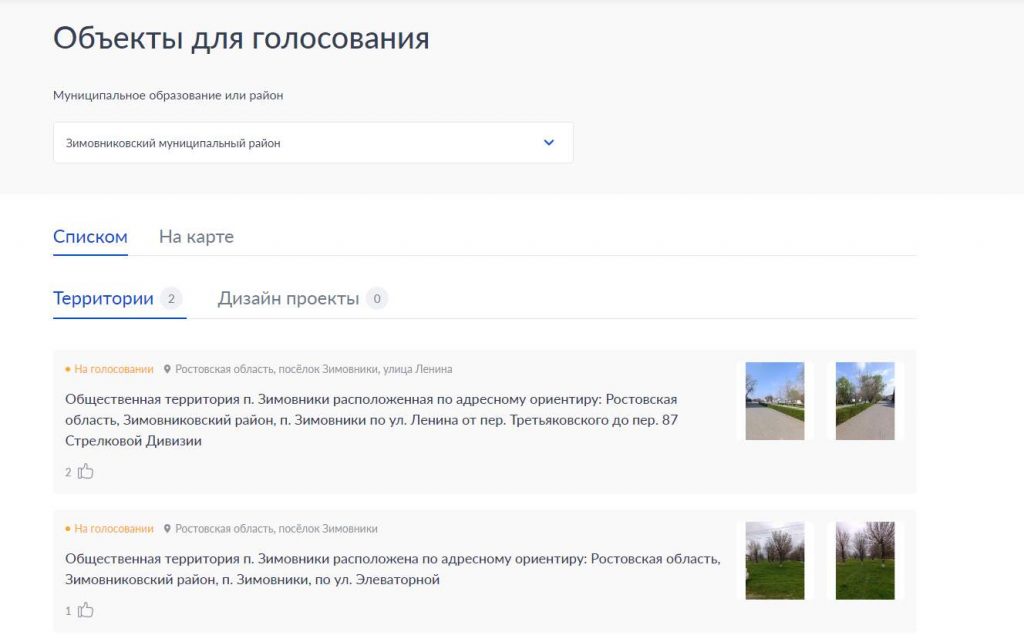The image size is (1024, 642).
Task: Switch to the На карте map tab
Action: [x=196, y=237]
